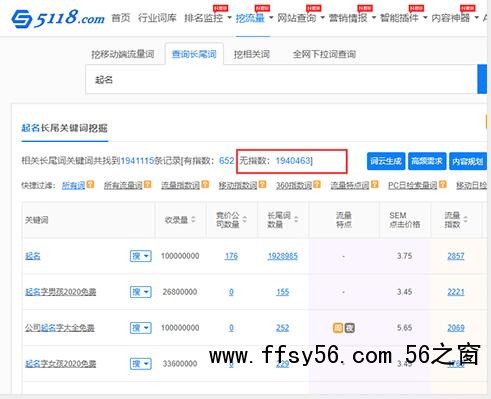Open 长尾词数量 value 1928985
This screenshot has width=491, height=399.
coord(283,256)
